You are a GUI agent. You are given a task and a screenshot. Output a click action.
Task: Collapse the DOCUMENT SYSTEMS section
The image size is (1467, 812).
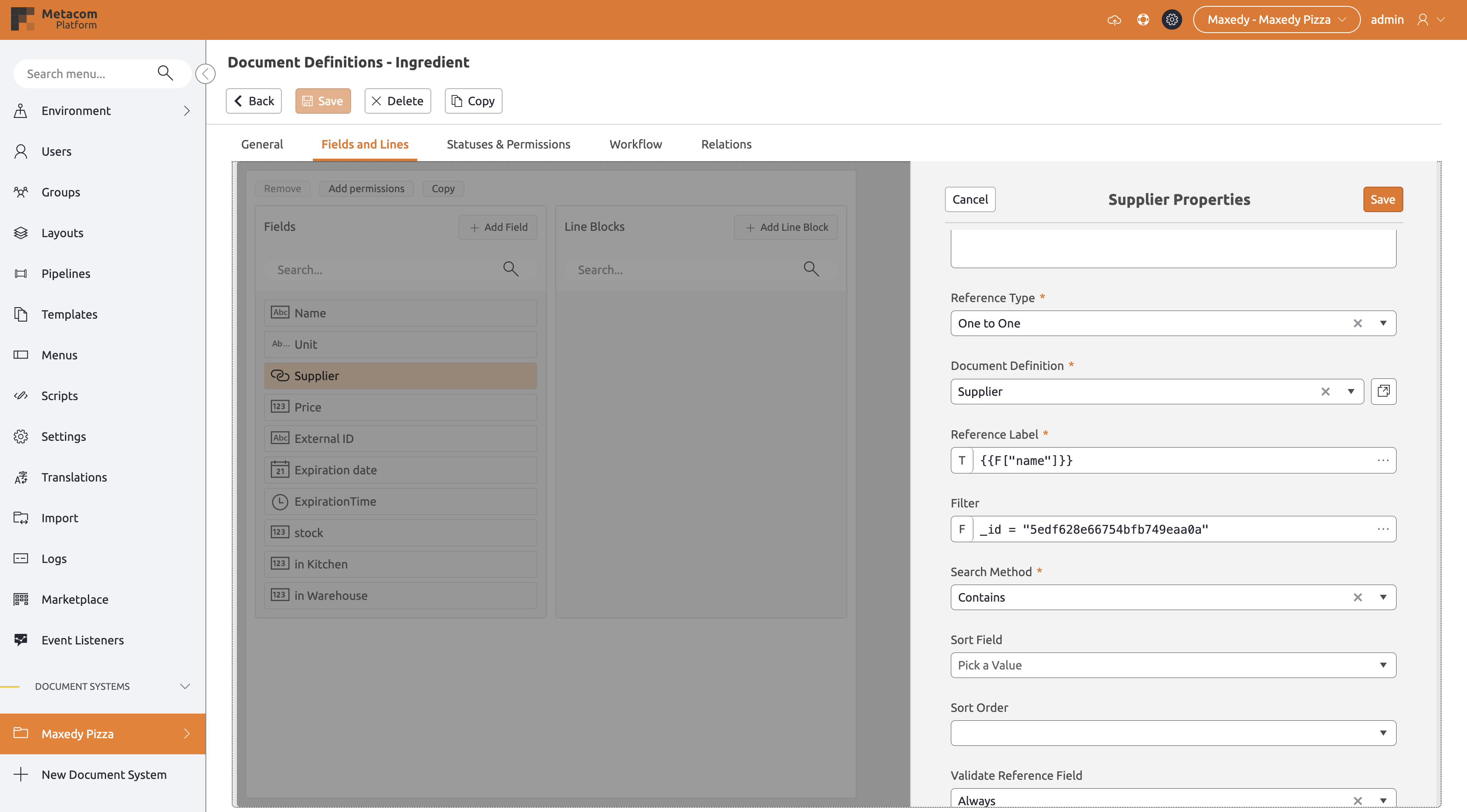185,686
